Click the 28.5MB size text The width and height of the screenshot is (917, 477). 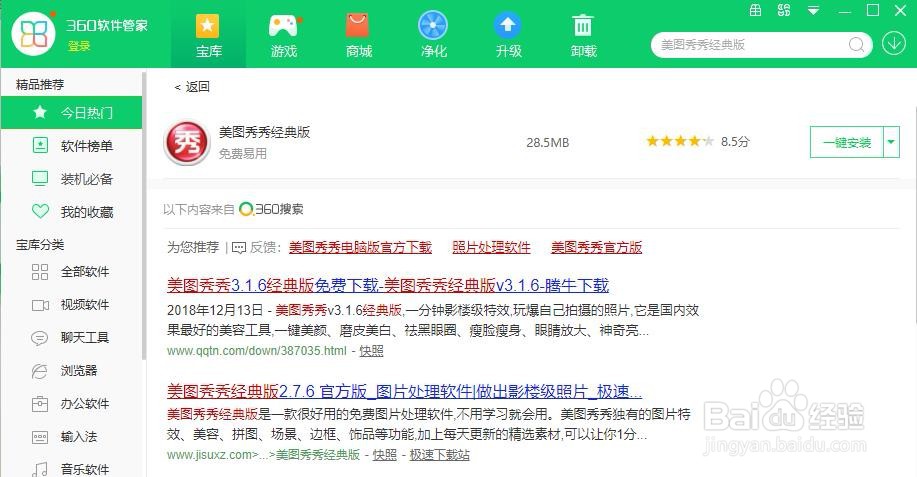click(x=547, y=143)
